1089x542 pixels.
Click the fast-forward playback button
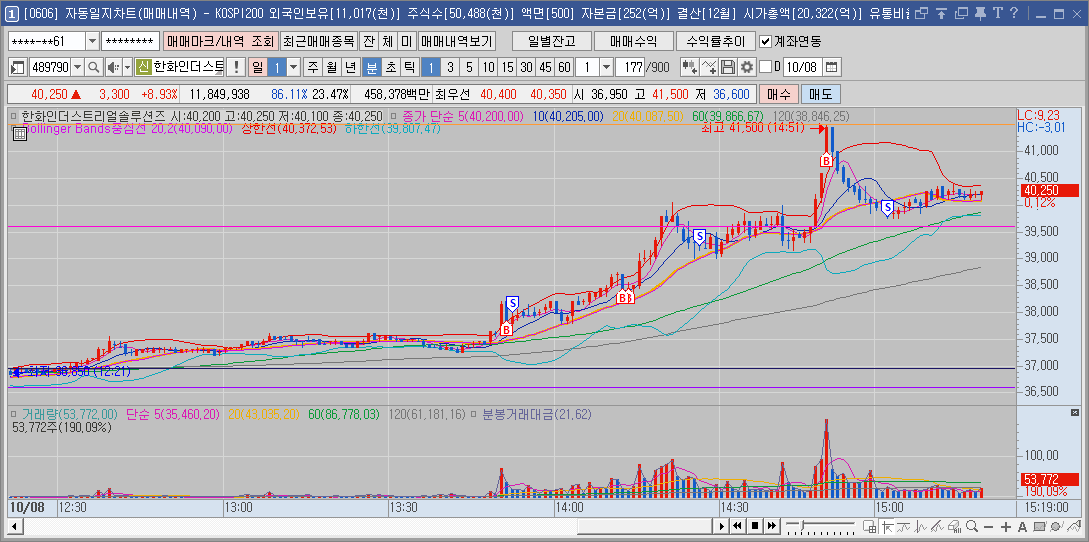772,526
